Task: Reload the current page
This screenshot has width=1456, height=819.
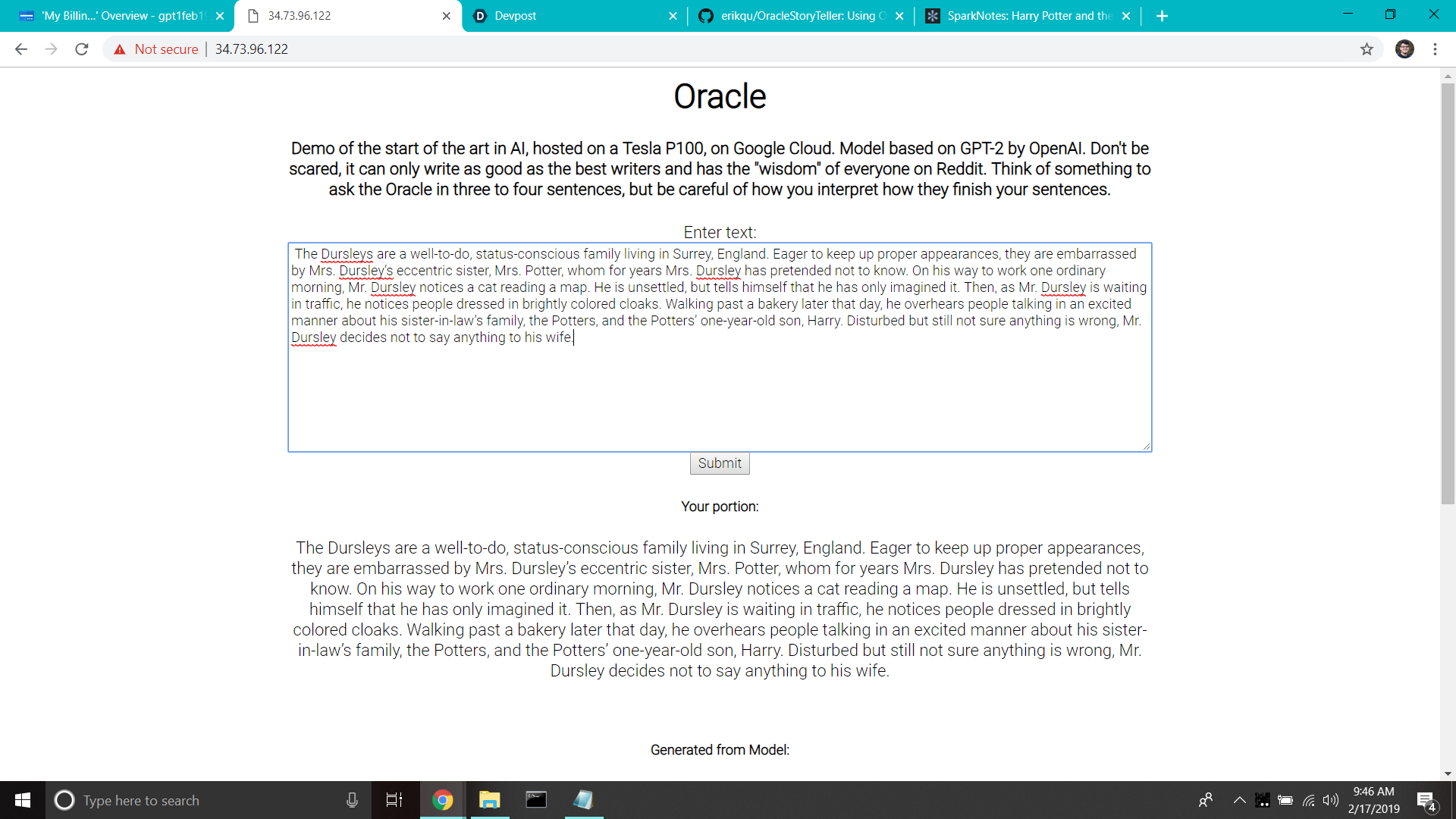Action: pyautogui.click(x=82, y=49)
